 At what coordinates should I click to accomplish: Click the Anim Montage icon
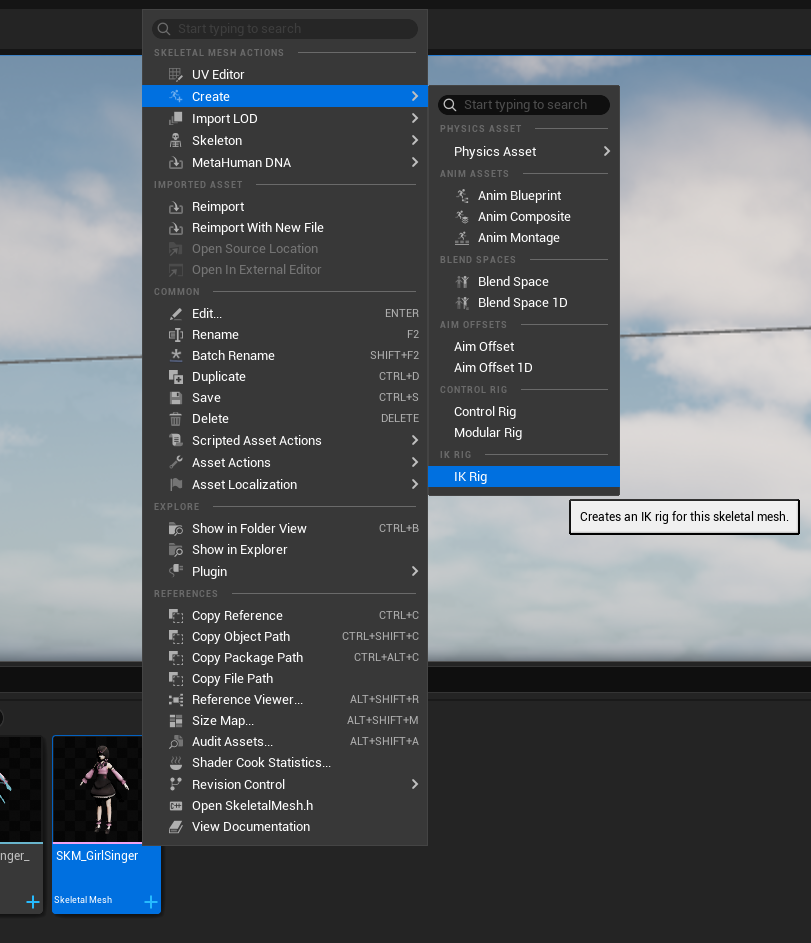(x=462, y=238)
